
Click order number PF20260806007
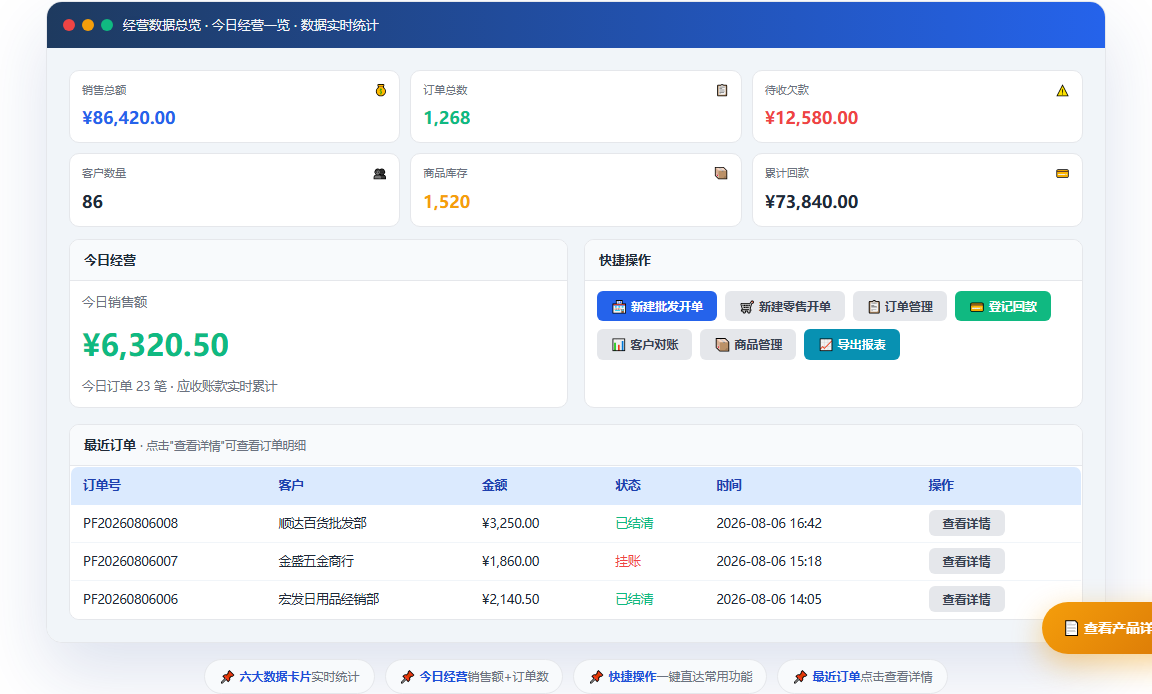[131, 562]
